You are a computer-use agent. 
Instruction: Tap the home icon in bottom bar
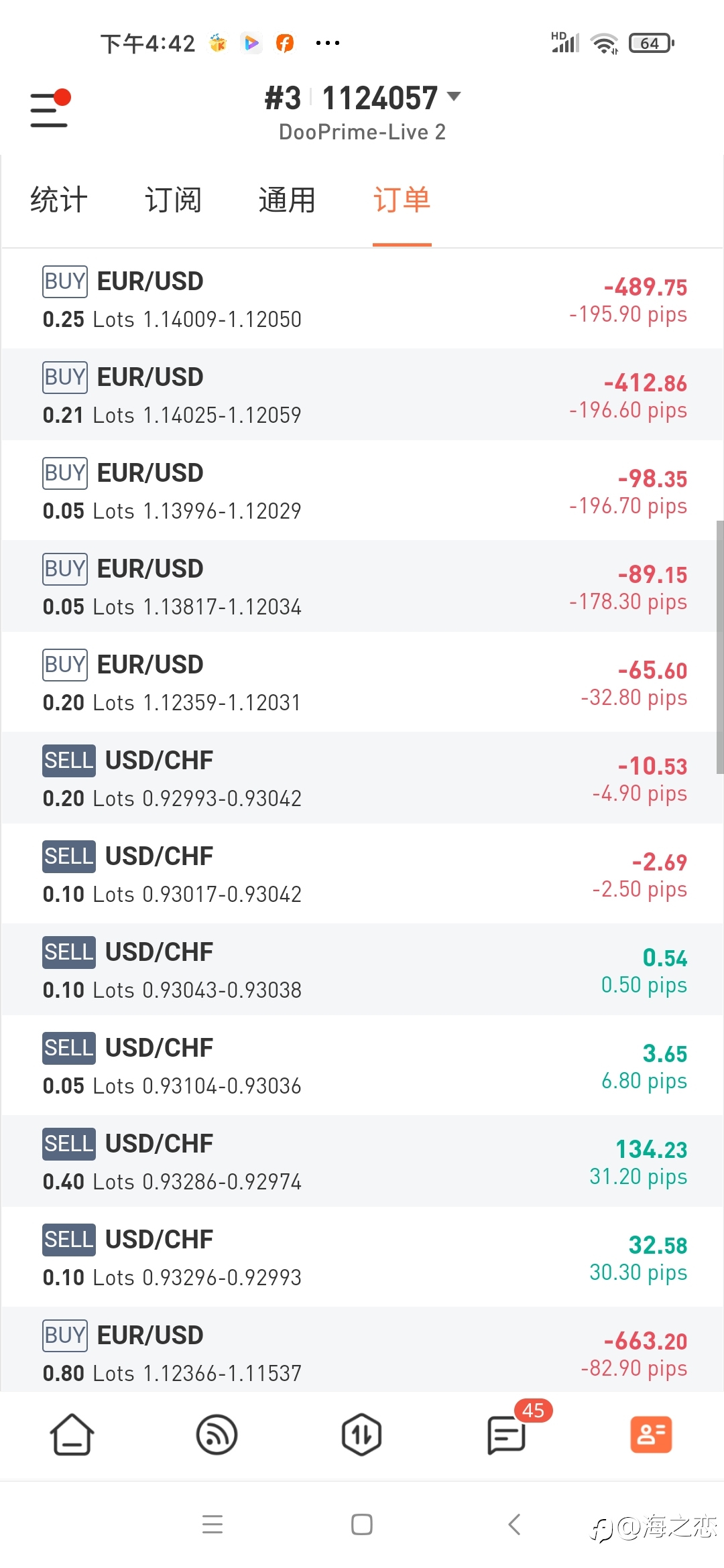[72, 1435]
